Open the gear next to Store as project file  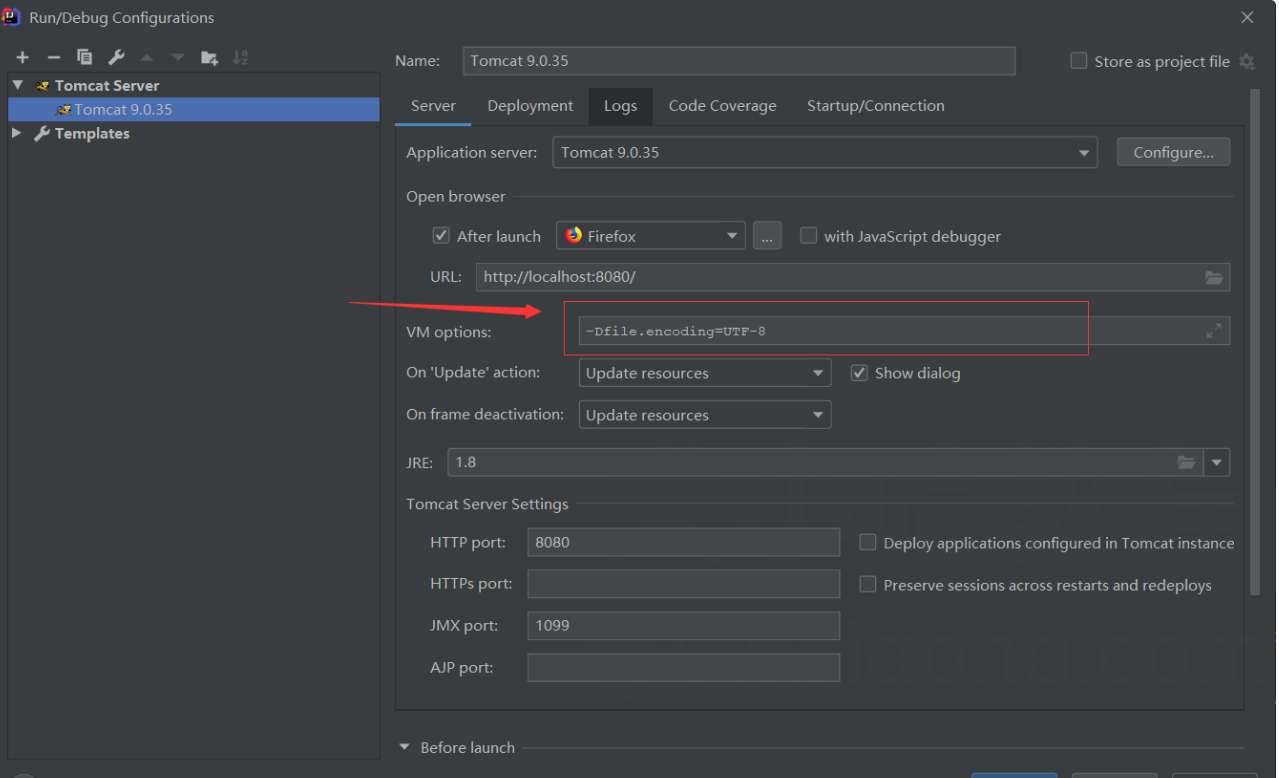1246,61
